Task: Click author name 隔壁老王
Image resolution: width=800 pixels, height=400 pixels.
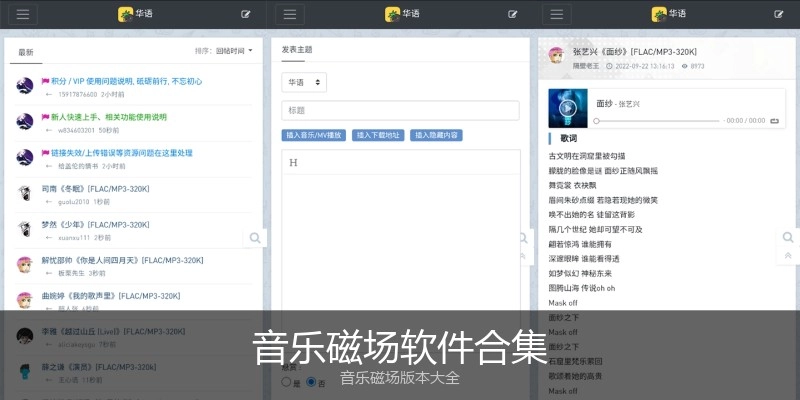Action: pos(586,66)
